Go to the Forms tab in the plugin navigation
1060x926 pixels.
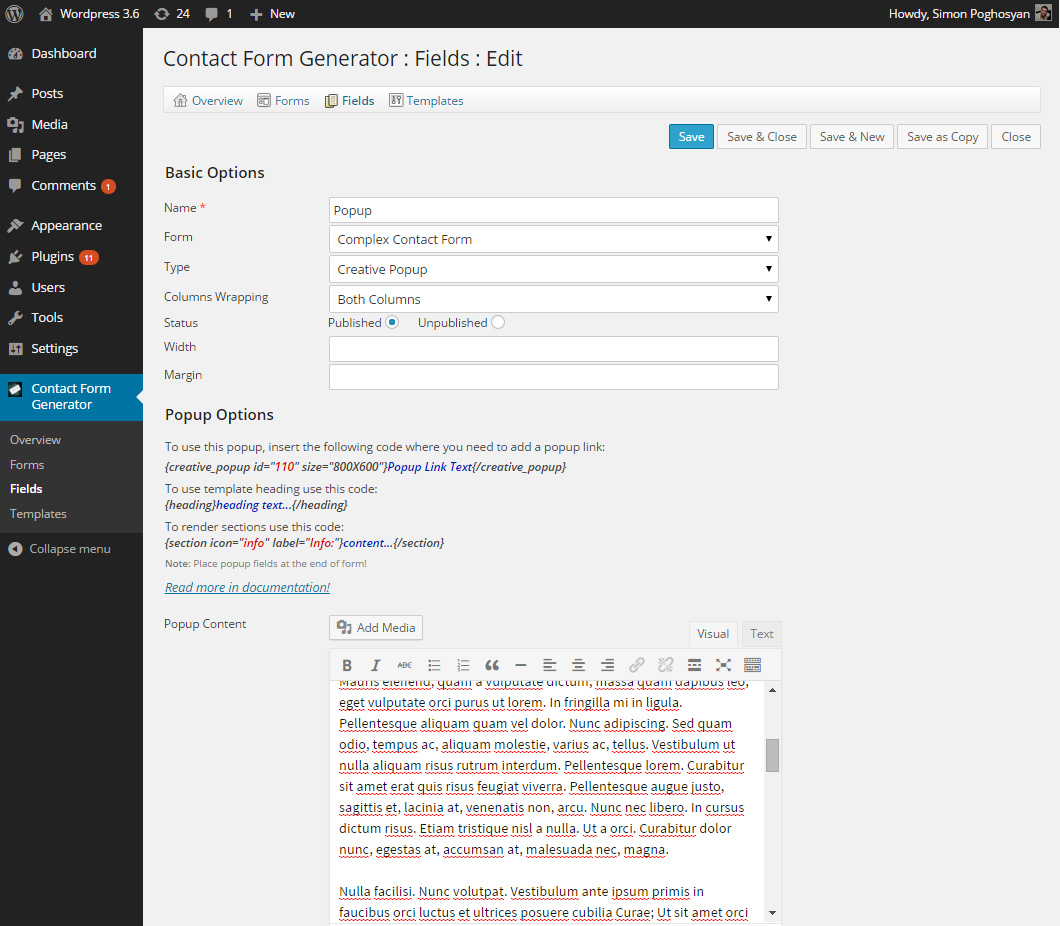point(283,101)
